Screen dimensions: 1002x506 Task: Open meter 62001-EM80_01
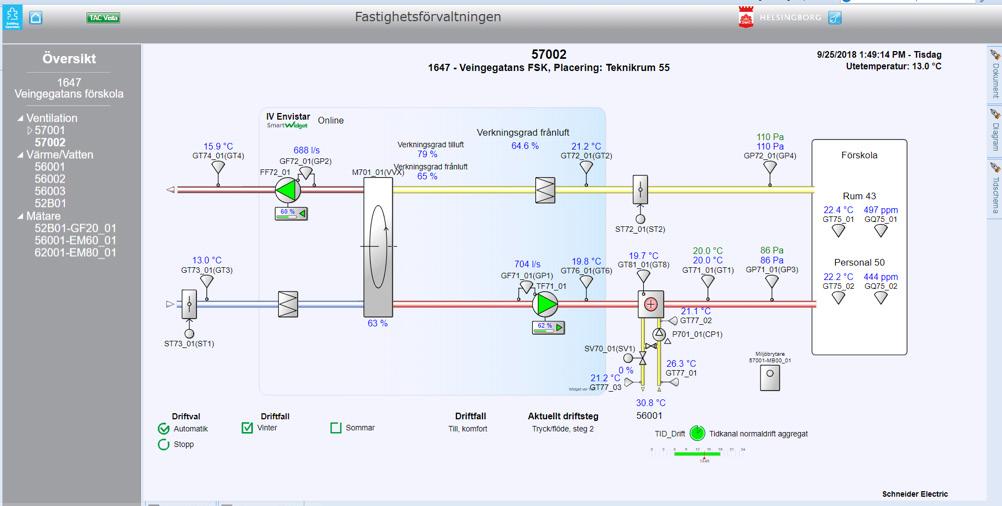(x=75, y=252)
